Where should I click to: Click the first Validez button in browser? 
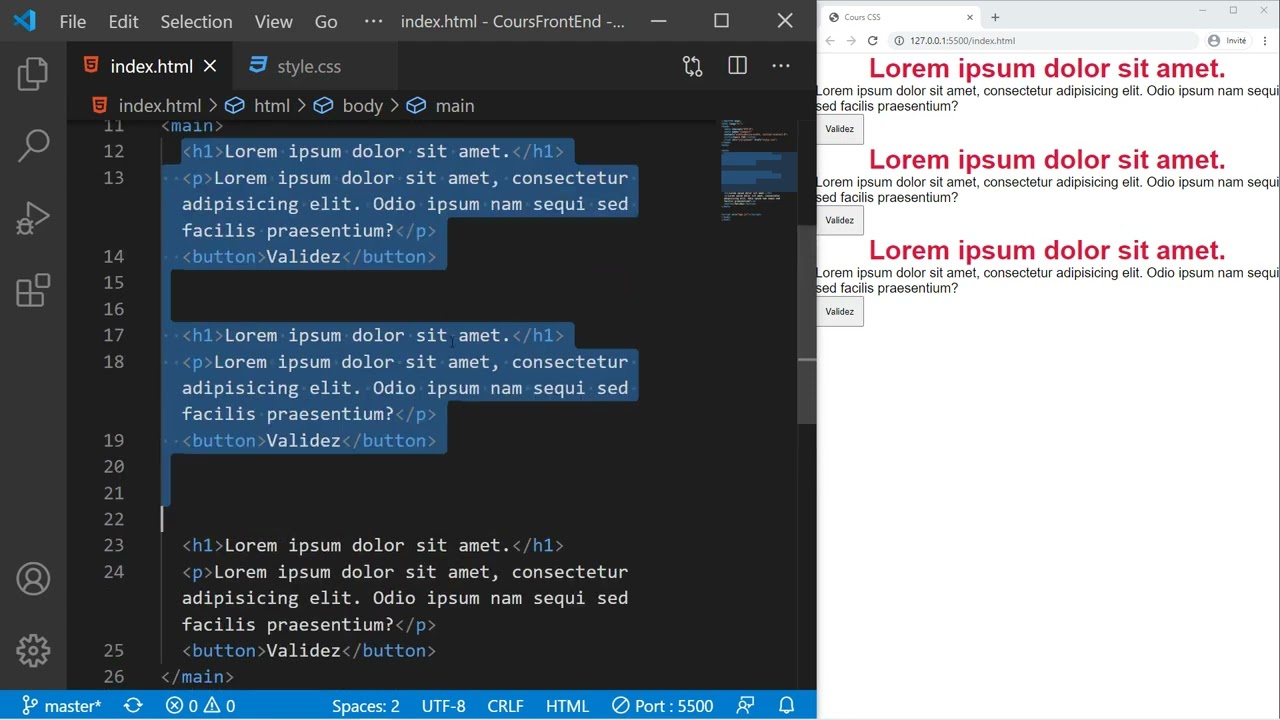[x=840, y=129]
